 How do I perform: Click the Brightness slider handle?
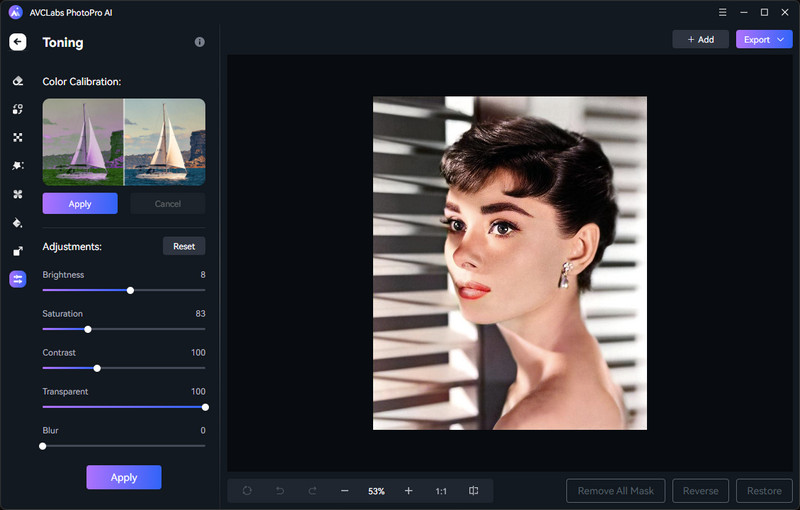pyautogui.click(x=130, y=290)
